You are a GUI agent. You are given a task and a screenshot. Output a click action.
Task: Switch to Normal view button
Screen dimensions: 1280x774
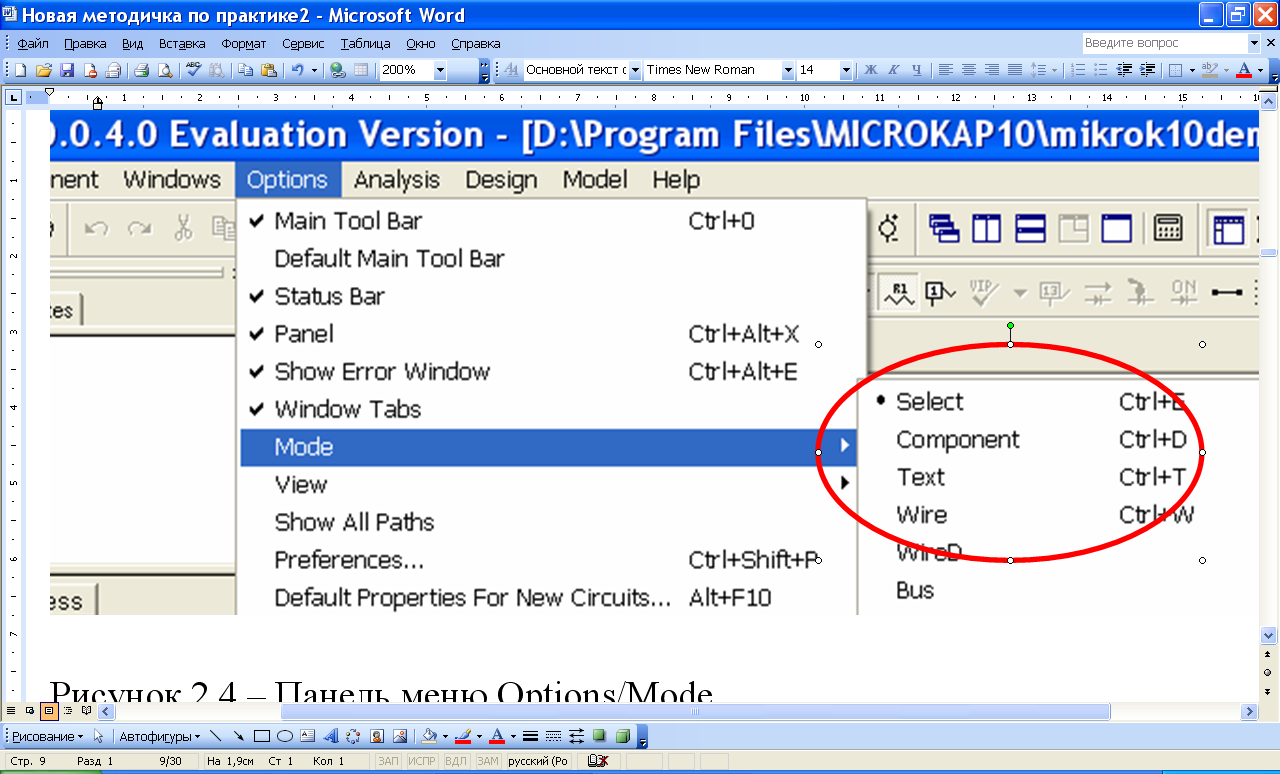pyautogui.click(x=11, y=711)
